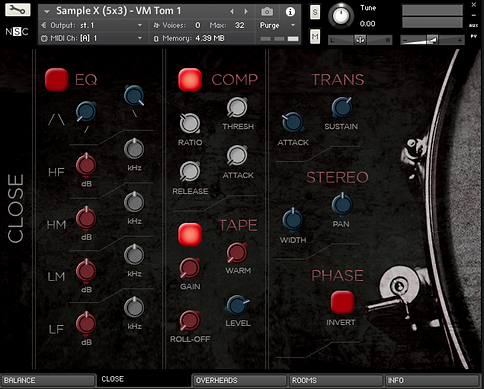Click the compressor RELEASE knob
Image resolution: width=484 pixels, height=389 pixels.
click(x=190, y=172)
